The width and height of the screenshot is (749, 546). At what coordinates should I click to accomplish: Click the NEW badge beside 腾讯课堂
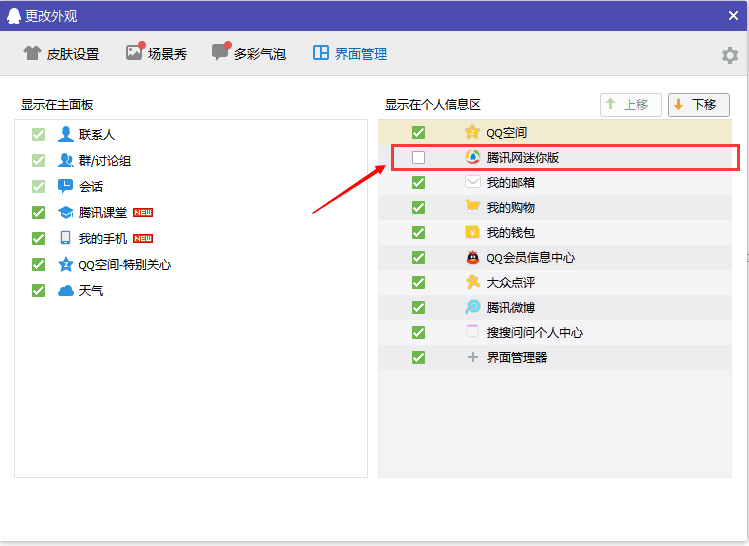[143, 213]
